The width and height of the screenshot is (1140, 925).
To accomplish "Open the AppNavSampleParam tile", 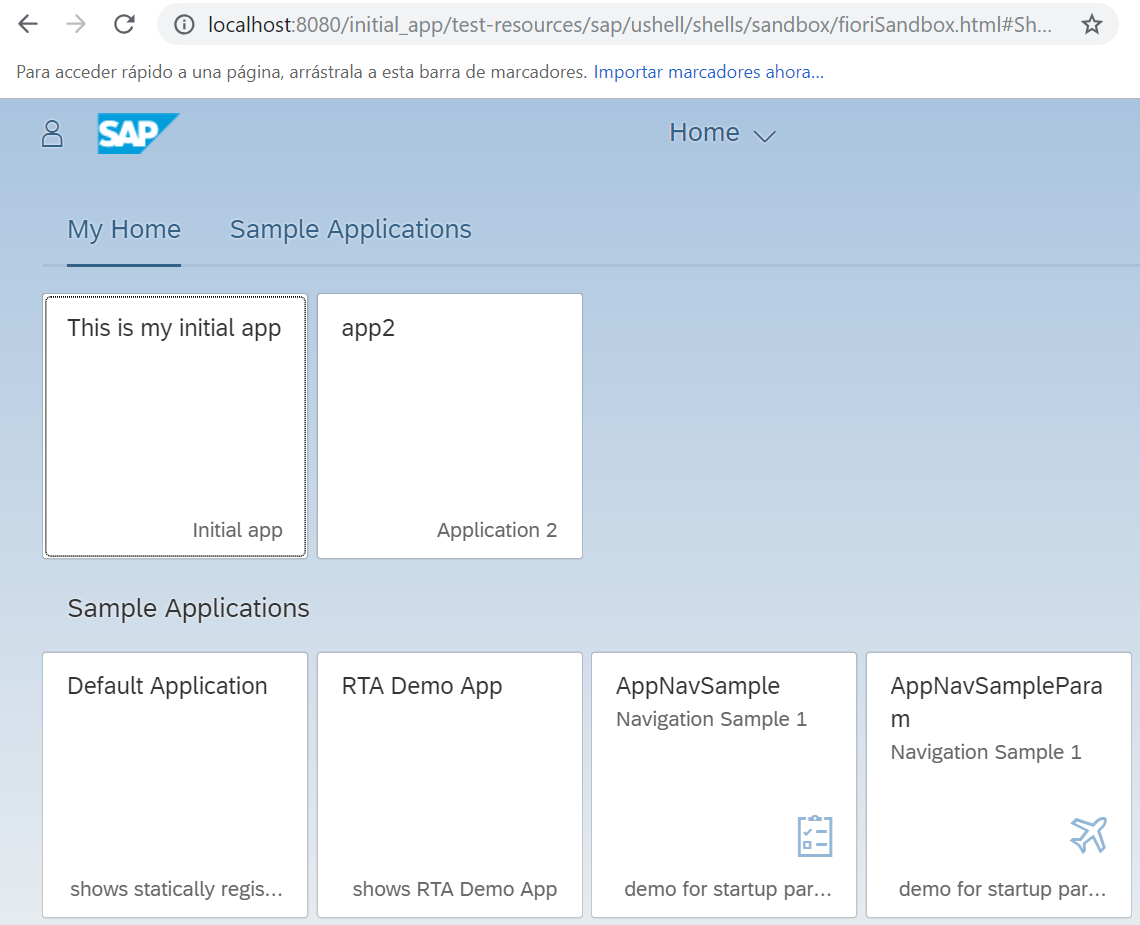I will [998, 785].
